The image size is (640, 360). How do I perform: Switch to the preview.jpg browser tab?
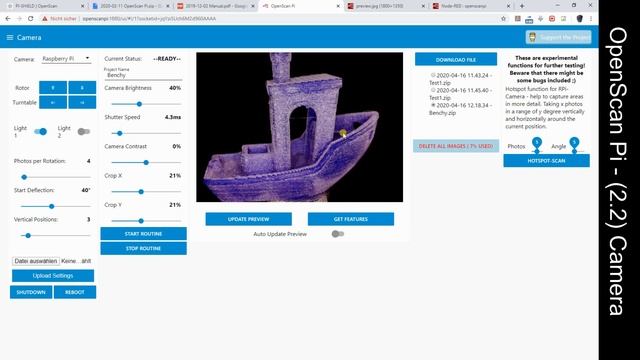[386, 6]
